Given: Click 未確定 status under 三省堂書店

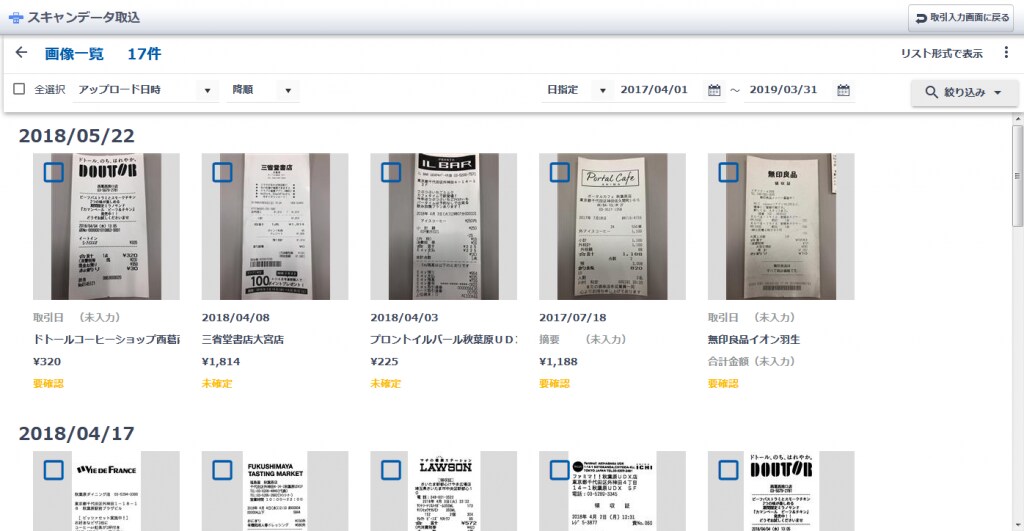Looking at the screenshot, I should (x=217, y=383).
